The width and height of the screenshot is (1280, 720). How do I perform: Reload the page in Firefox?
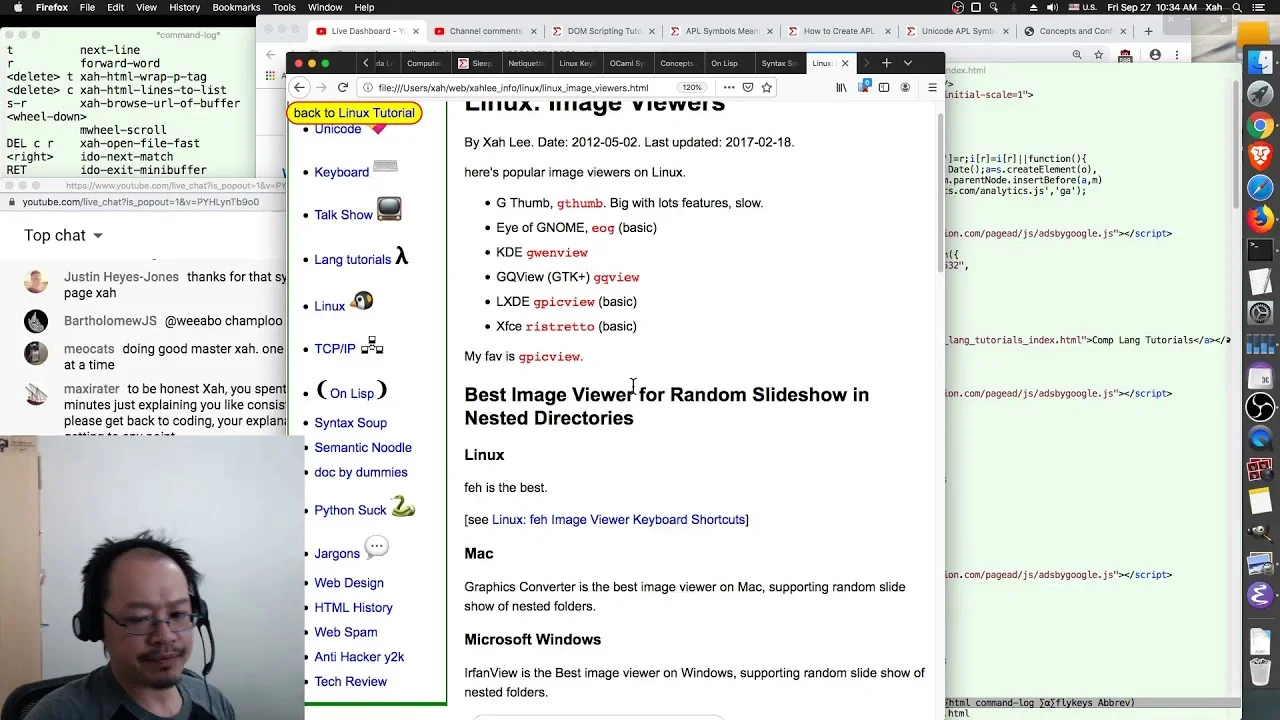click(343, 87)
